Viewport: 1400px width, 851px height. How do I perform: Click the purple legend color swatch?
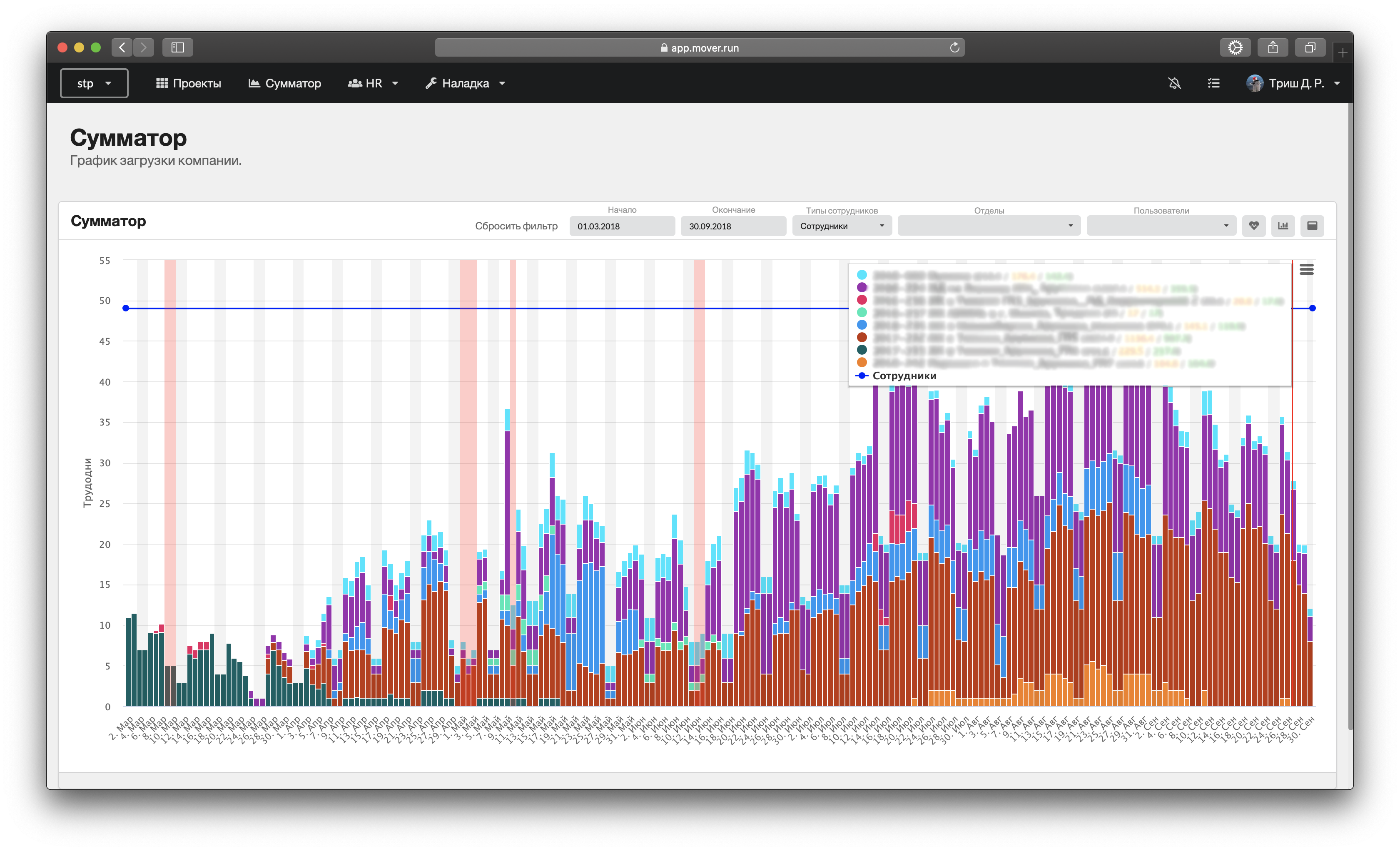[x=862, y=287]
